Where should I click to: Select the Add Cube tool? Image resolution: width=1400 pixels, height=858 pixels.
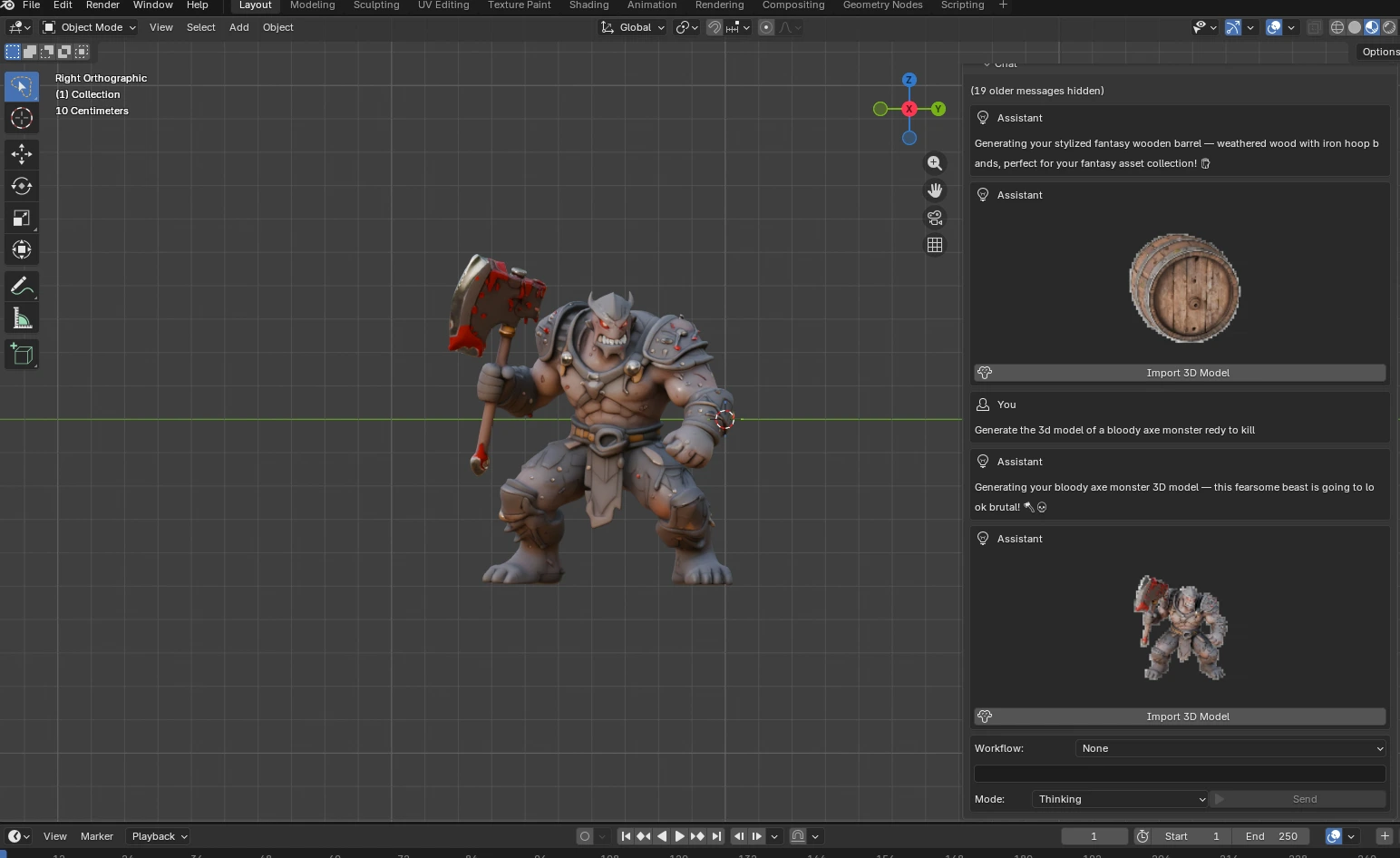(x=22, y=354)
